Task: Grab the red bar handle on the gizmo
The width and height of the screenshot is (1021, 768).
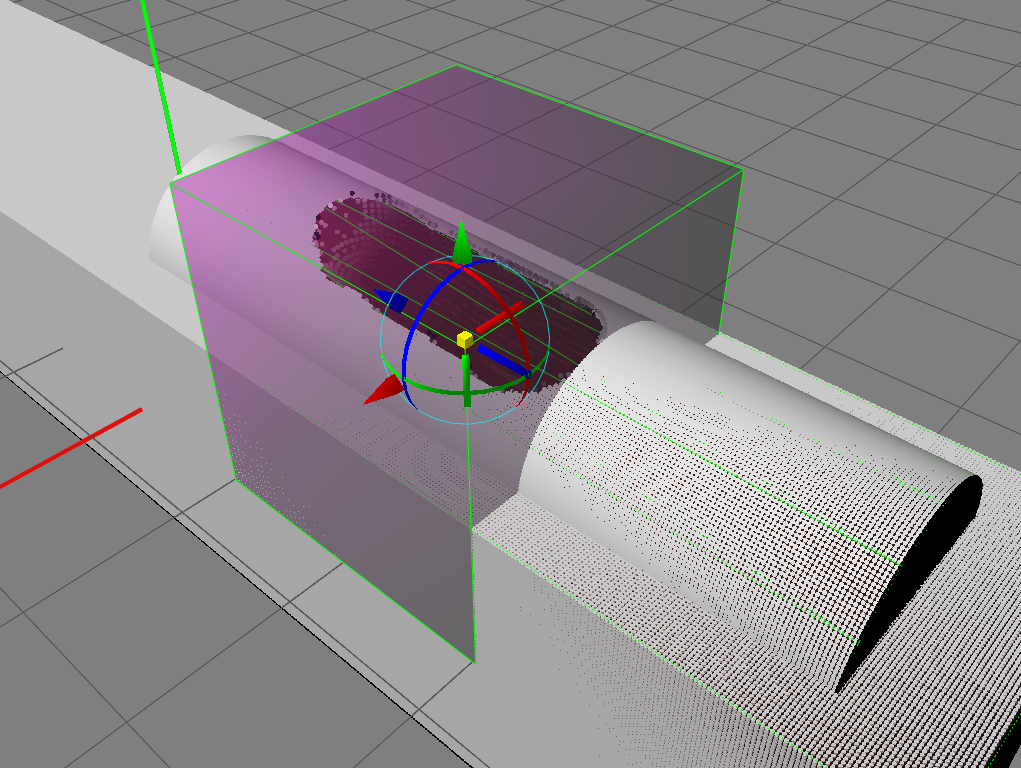Action: pyautogui.click(x=501, y=317)
